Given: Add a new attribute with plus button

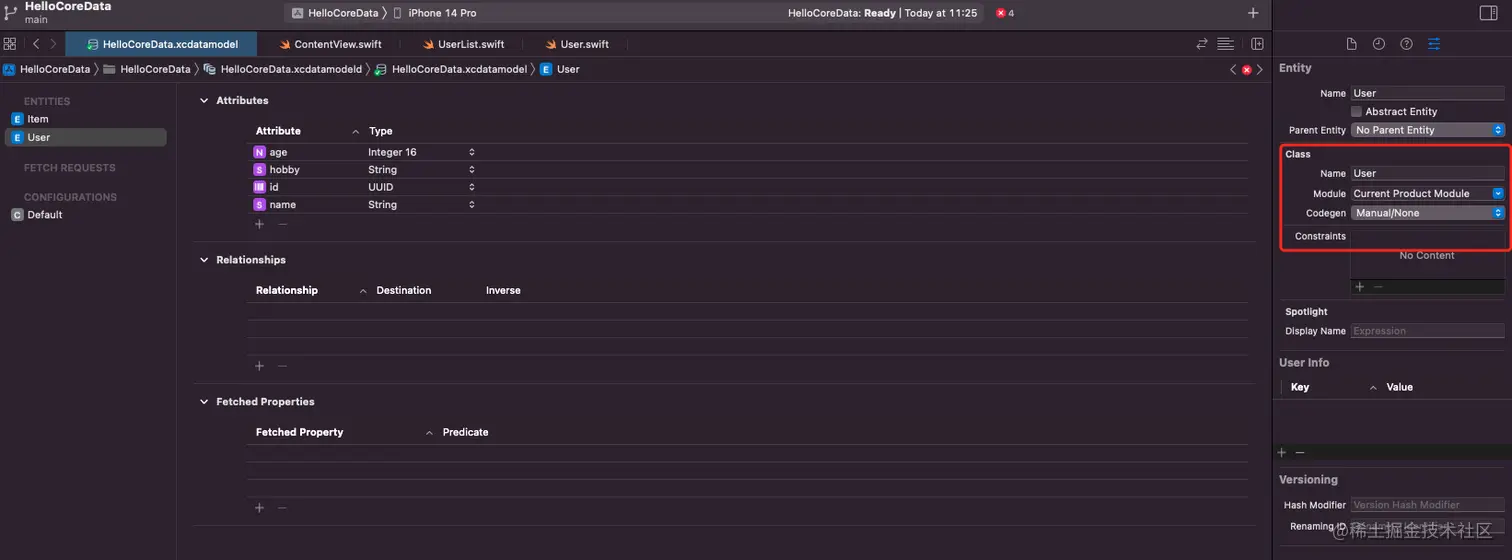Looking at the screenshot, I should tap(259, 224).
